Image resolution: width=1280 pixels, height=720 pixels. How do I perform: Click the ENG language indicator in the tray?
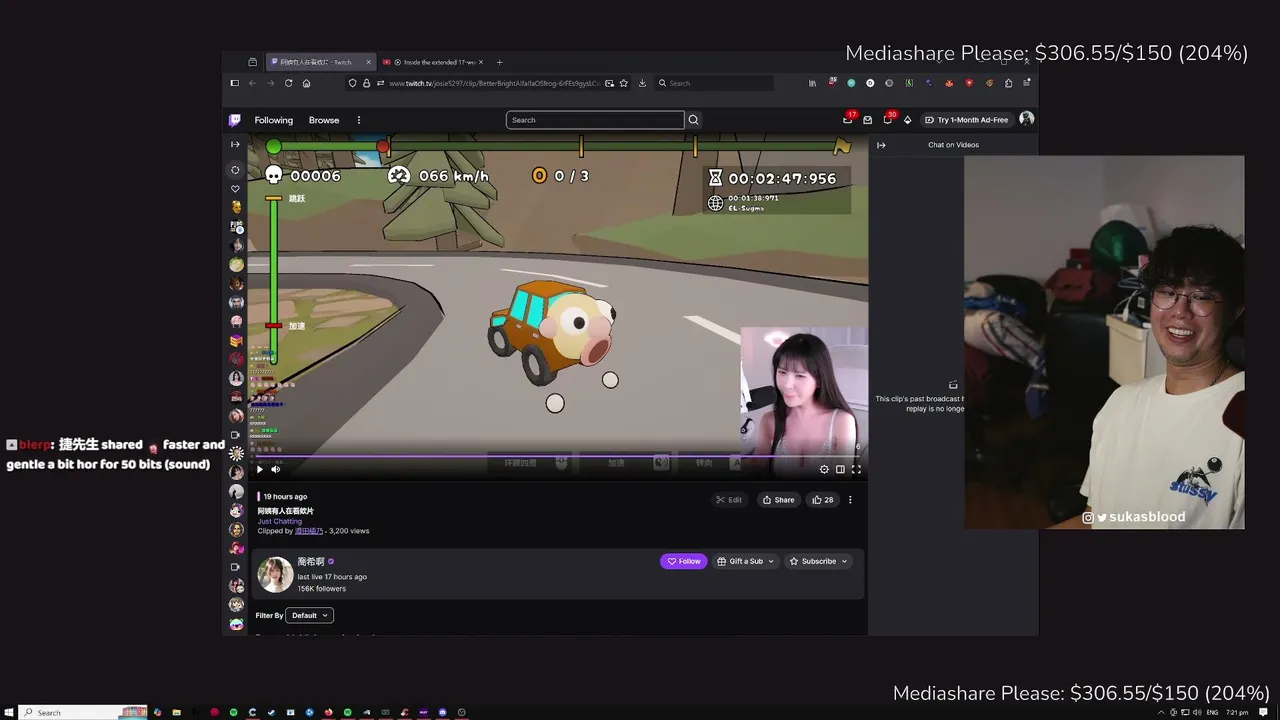click(x=1213, y=712)
